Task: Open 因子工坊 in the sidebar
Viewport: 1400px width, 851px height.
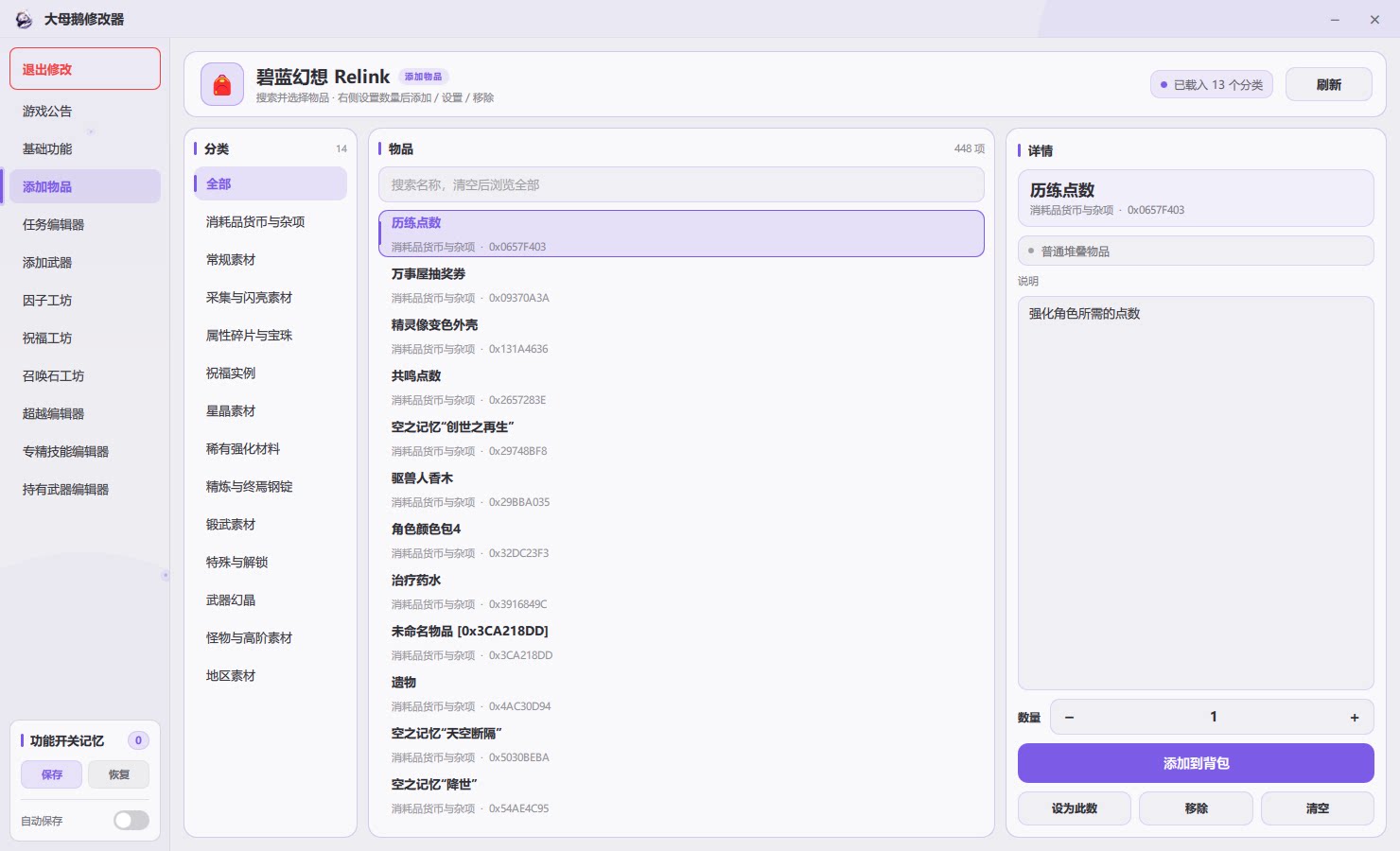Action: point(85,300)
